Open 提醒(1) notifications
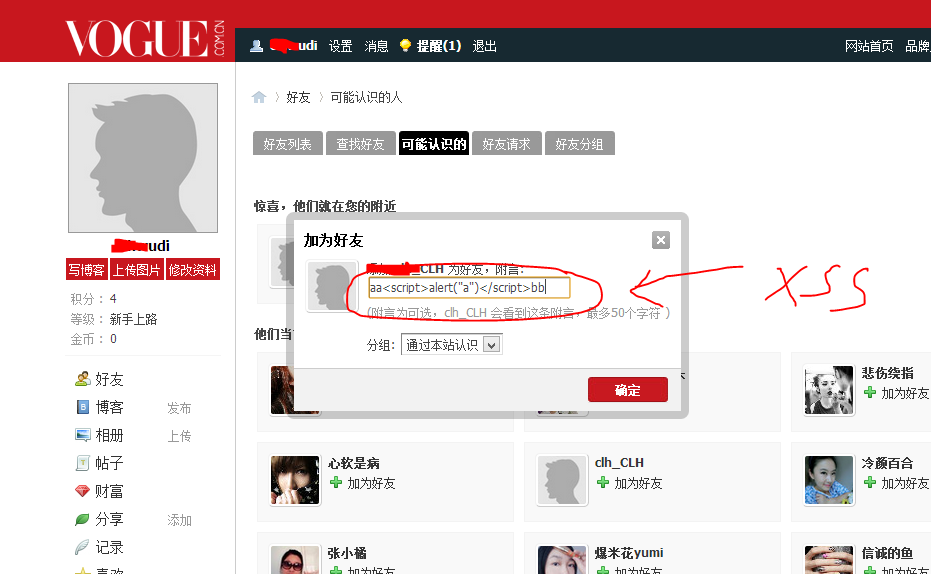The image size is (931, 574). [x=439, y=46]
